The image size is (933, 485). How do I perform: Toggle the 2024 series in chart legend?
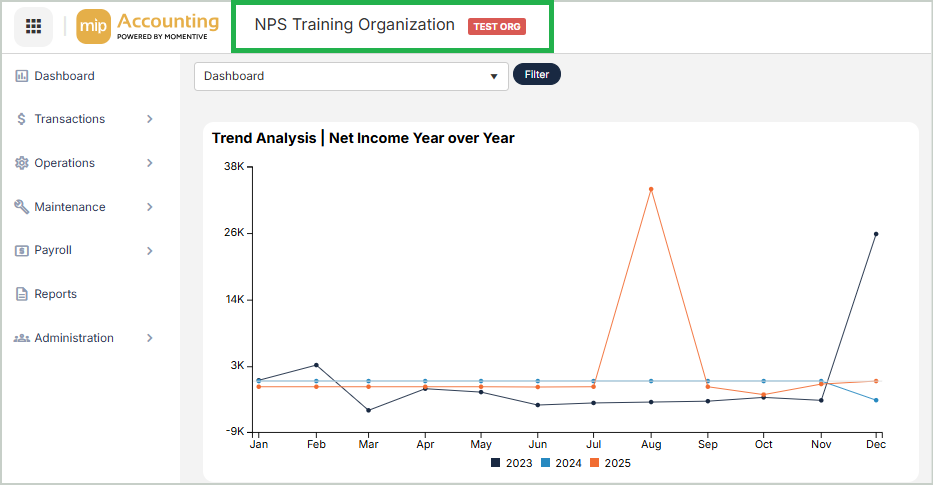click(x=560, y=463)
